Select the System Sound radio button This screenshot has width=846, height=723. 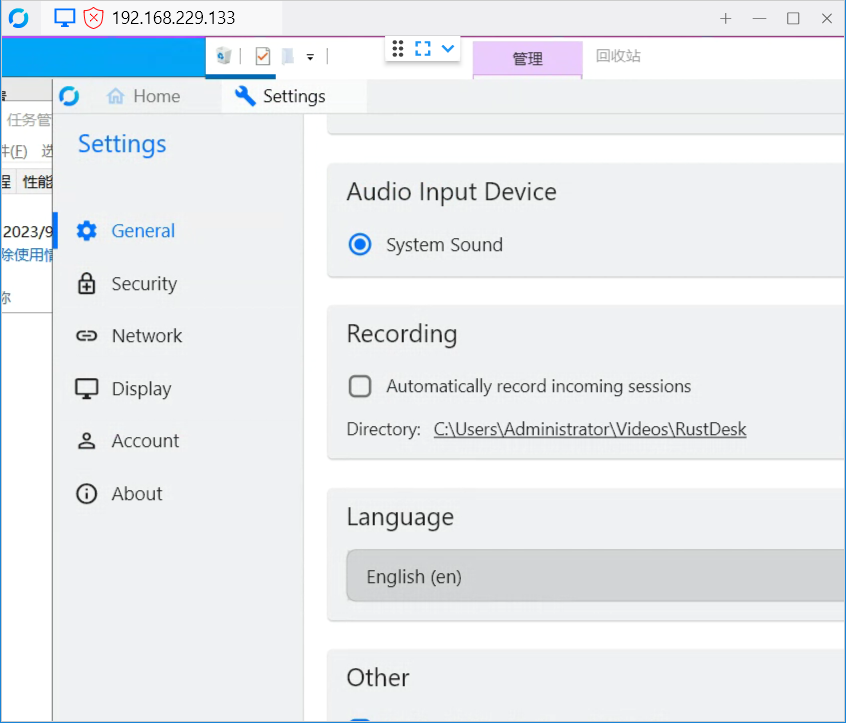pos(359,244)
